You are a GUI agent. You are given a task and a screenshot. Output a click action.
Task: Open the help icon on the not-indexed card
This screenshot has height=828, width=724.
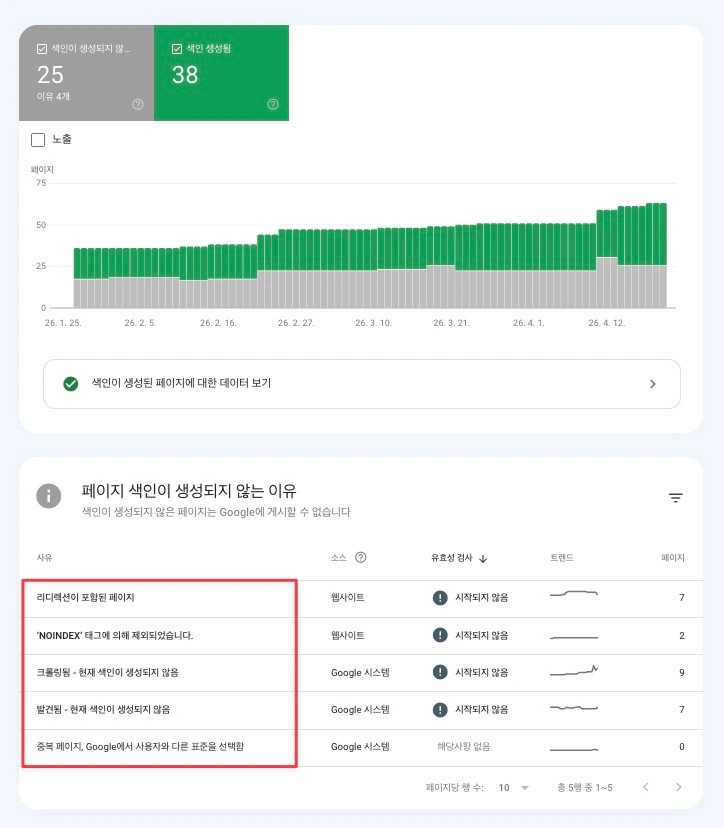tap(137, 104)
